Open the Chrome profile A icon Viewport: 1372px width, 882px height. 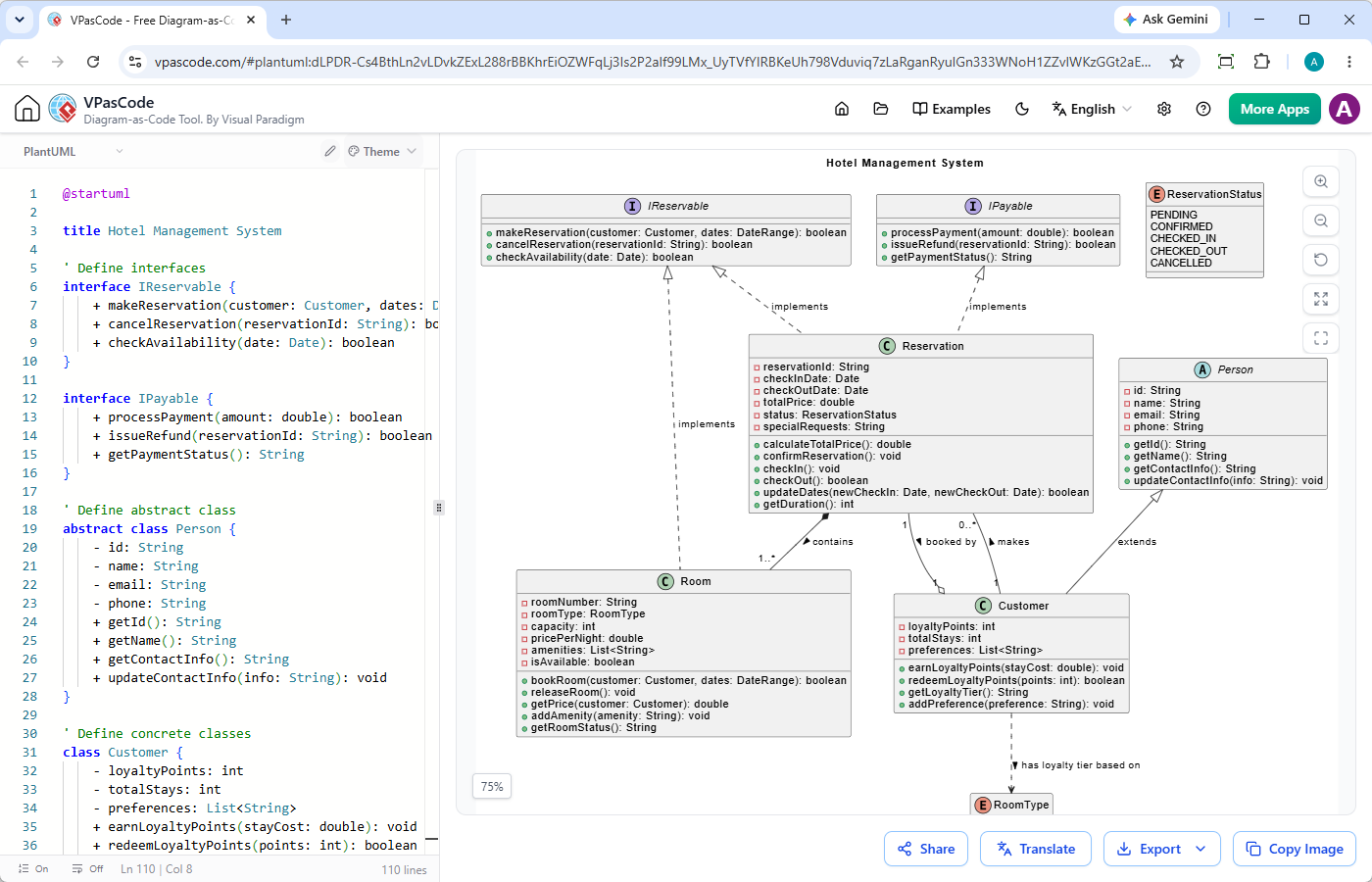pyautogui.click(x=1314, y=62)
